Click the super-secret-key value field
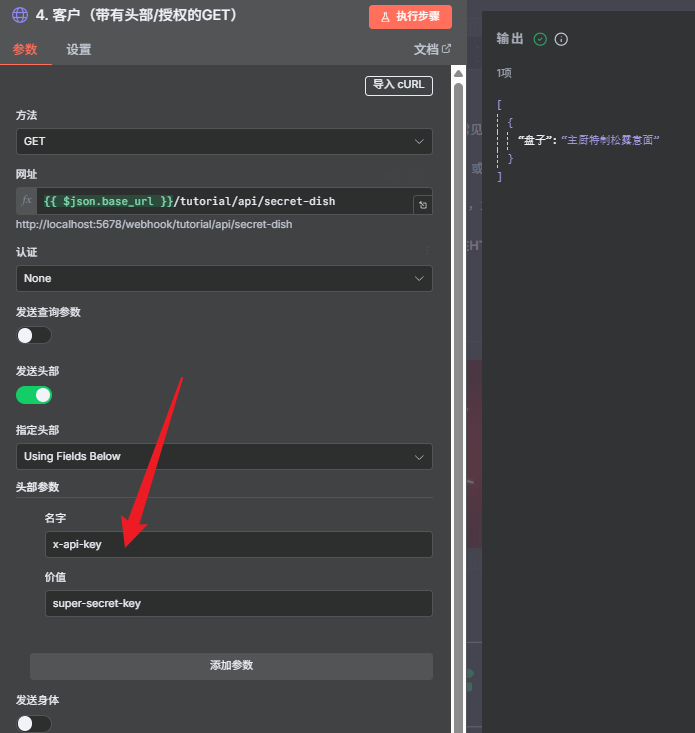695x733 pixels. (x=239, y=604)
